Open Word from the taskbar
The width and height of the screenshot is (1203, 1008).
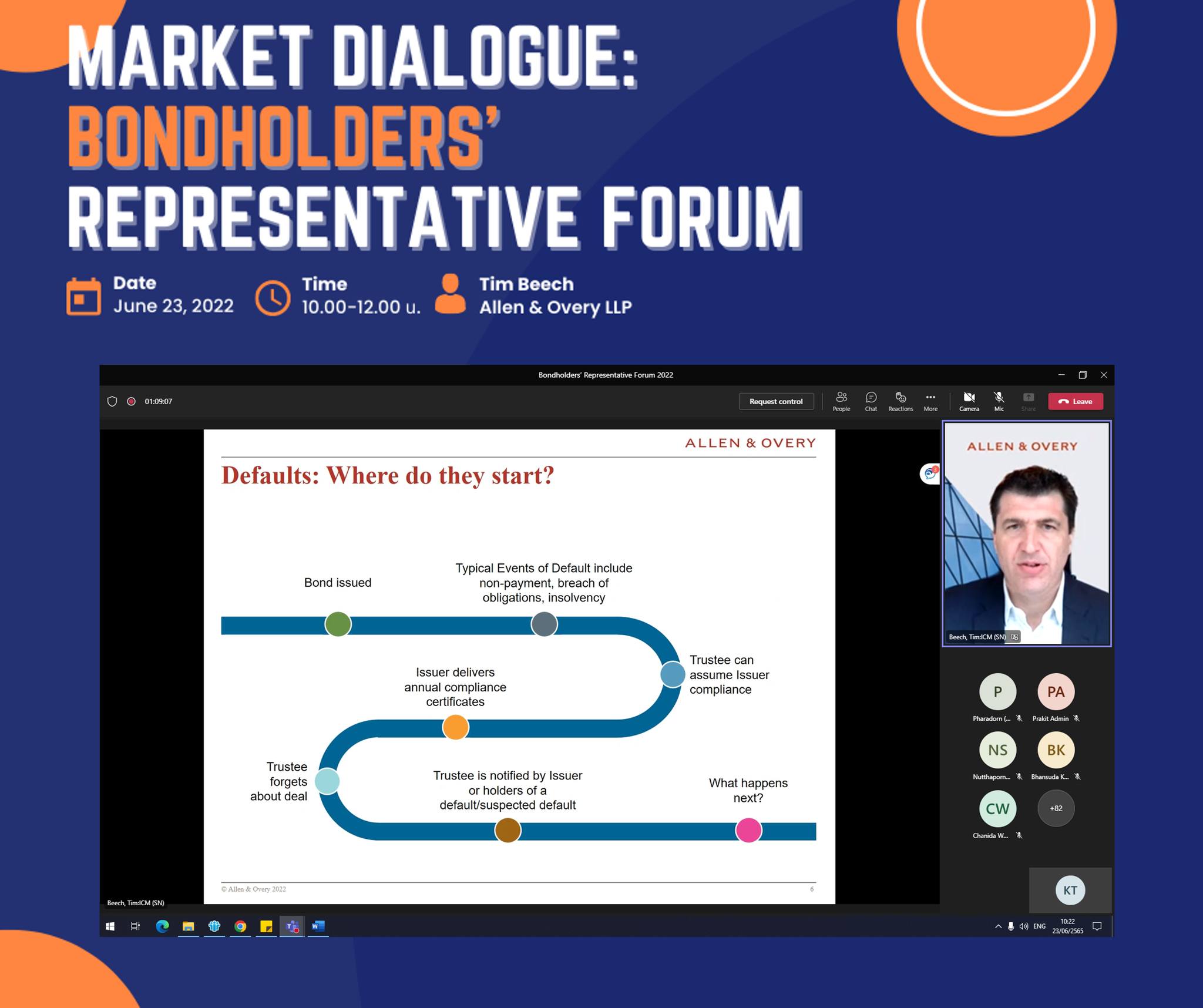pyautogui.click(x=318, y=926)
